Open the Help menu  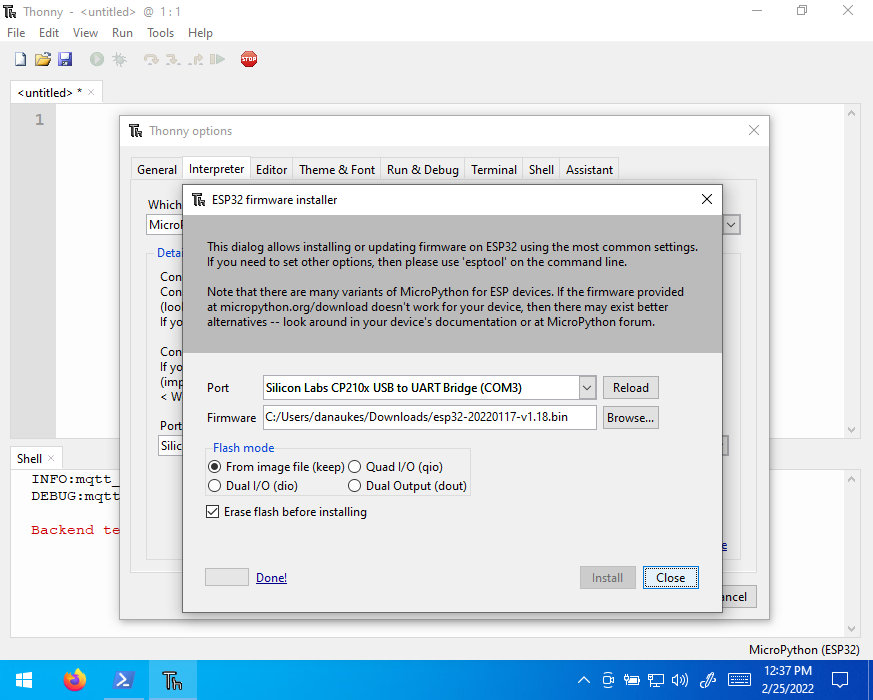pyautogui.click(x=200, y=33)
